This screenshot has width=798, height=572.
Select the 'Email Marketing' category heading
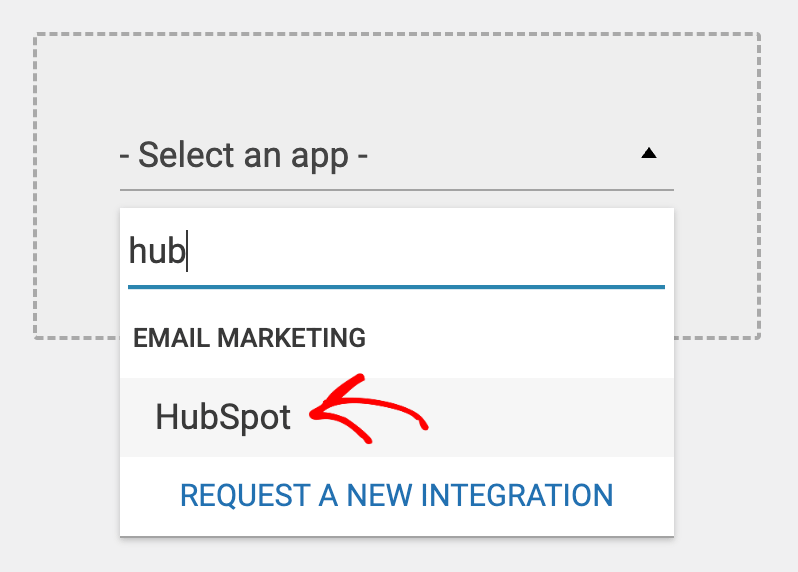(x=249, y=338)
